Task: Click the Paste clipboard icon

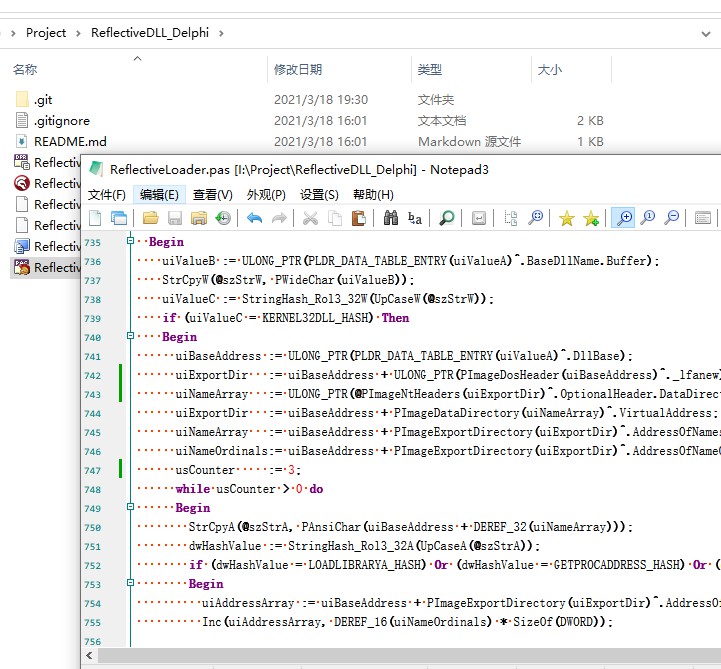Action: [358, 218]
